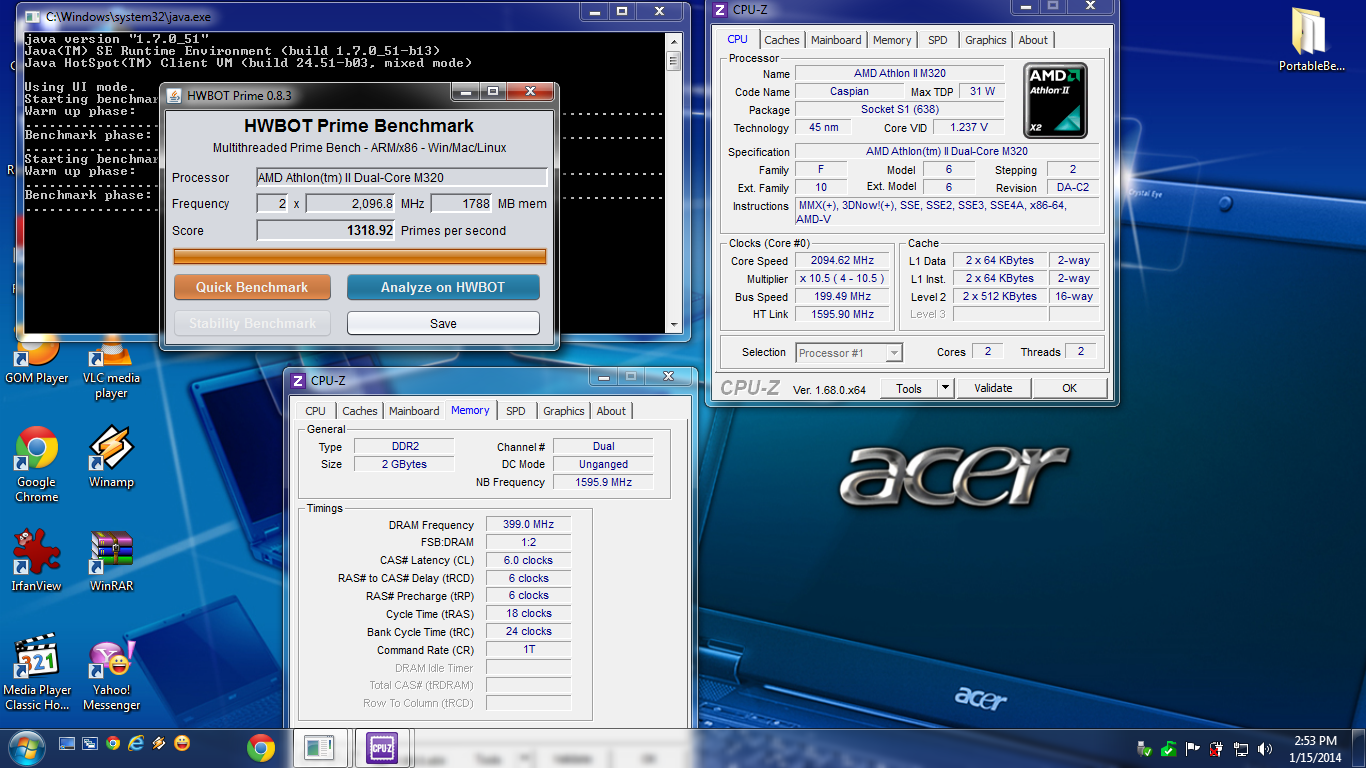1366x768 pixels.
Task: Select Caches tab in Memory CPU-Z window
Action: tap(360, 411)
